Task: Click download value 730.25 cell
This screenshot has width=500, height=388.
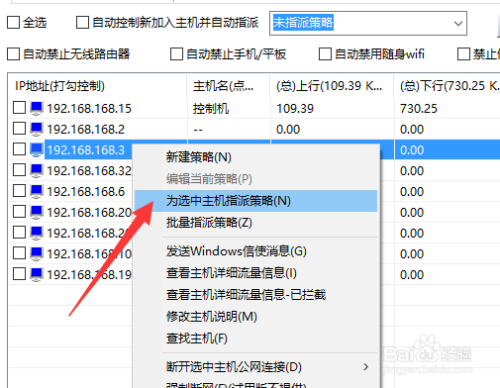Action: (x=419, y=109)
